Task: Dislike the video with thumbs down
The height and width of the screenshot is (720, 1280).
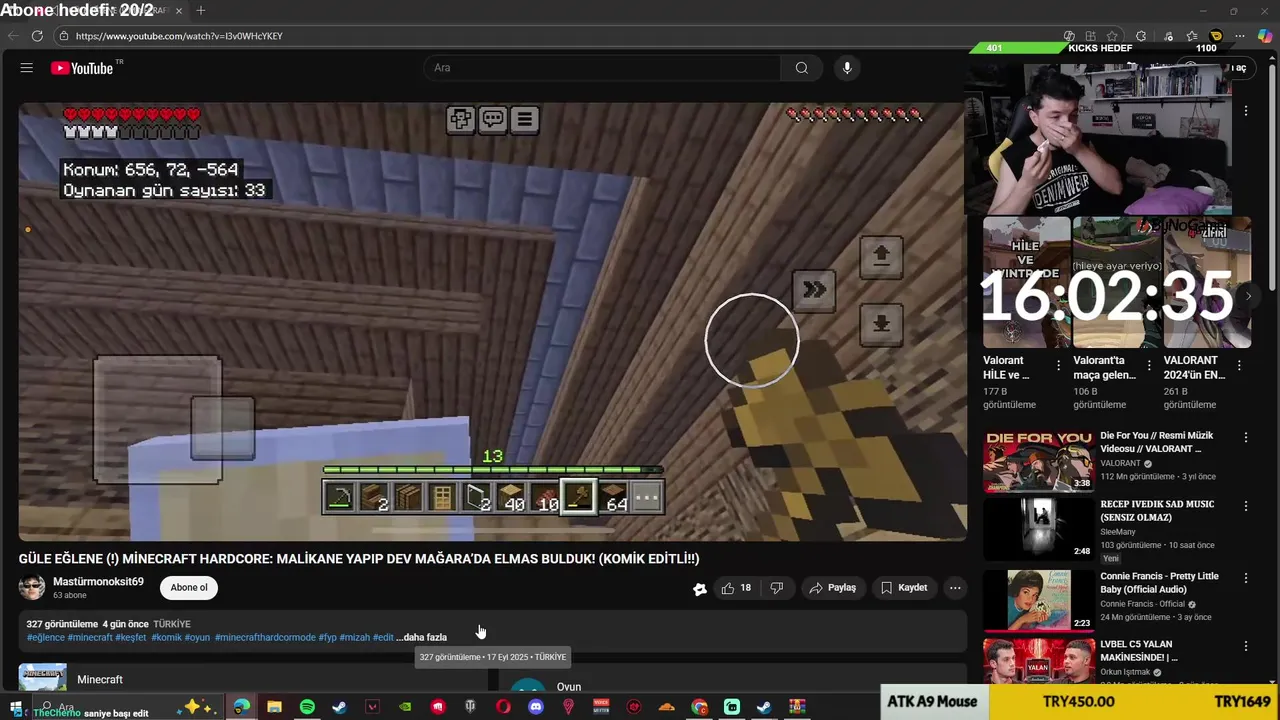Action: click(x=776, y=588)
